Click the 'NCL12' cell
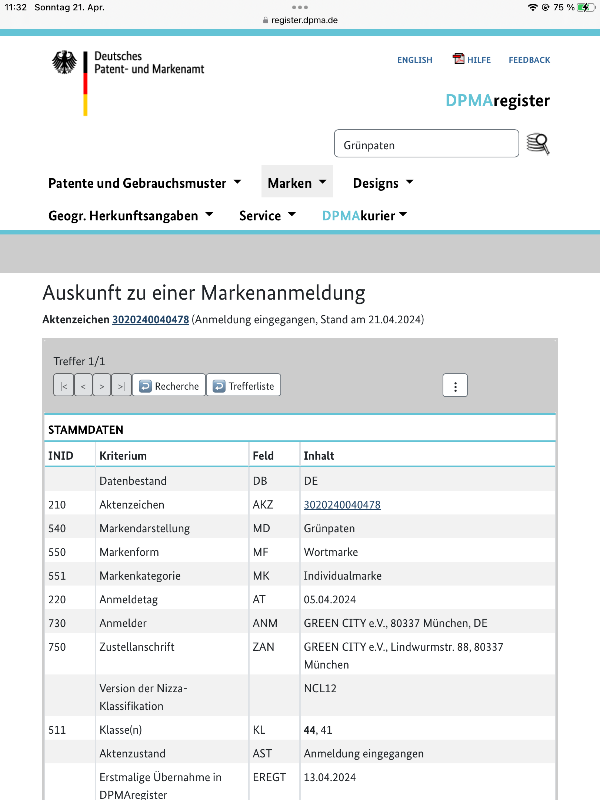Image resolution: width=600 pixels, height=800 pixels. [320, 688]
